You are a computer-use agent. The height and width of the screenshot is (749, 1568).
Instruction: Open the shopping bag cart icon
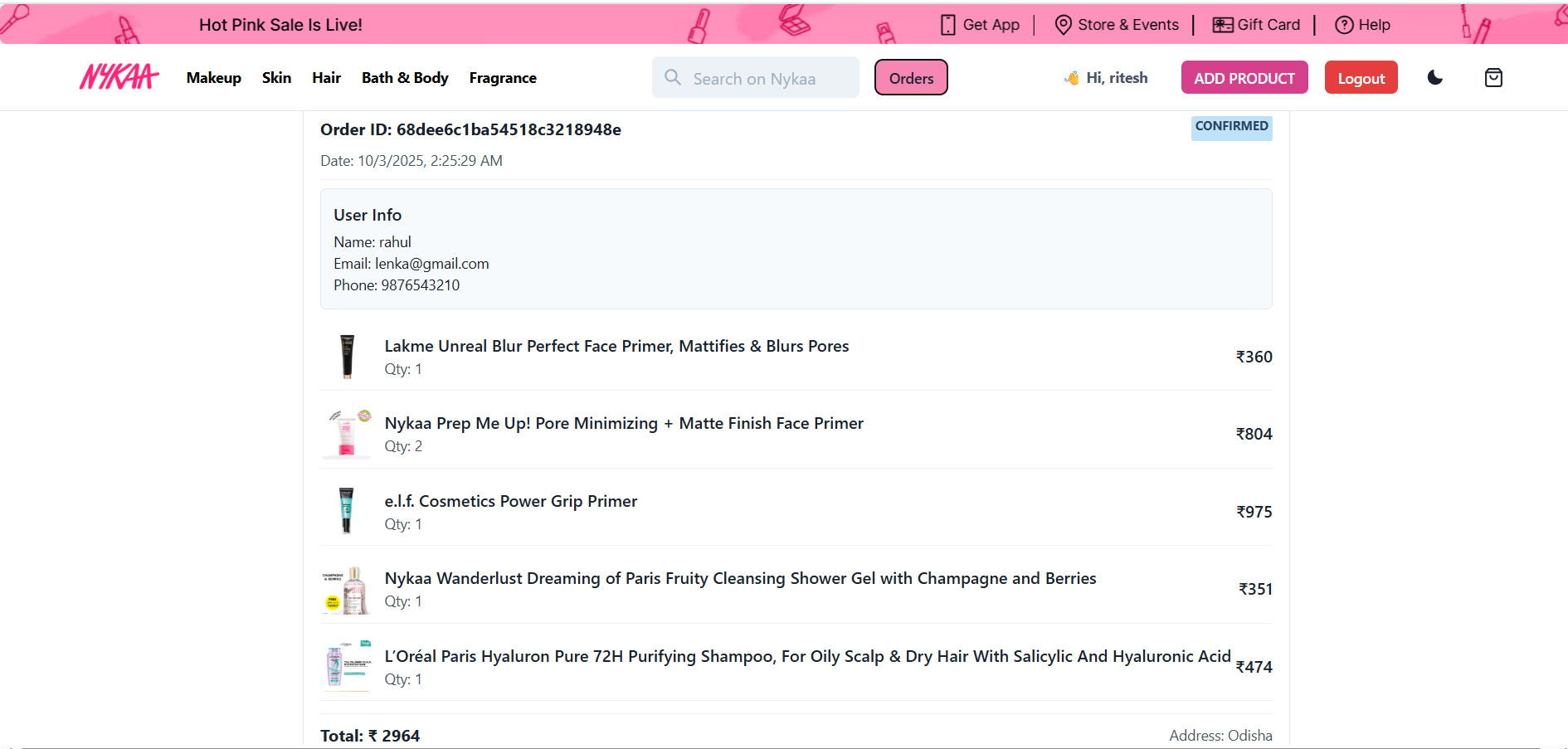[x=1493, y=77]
